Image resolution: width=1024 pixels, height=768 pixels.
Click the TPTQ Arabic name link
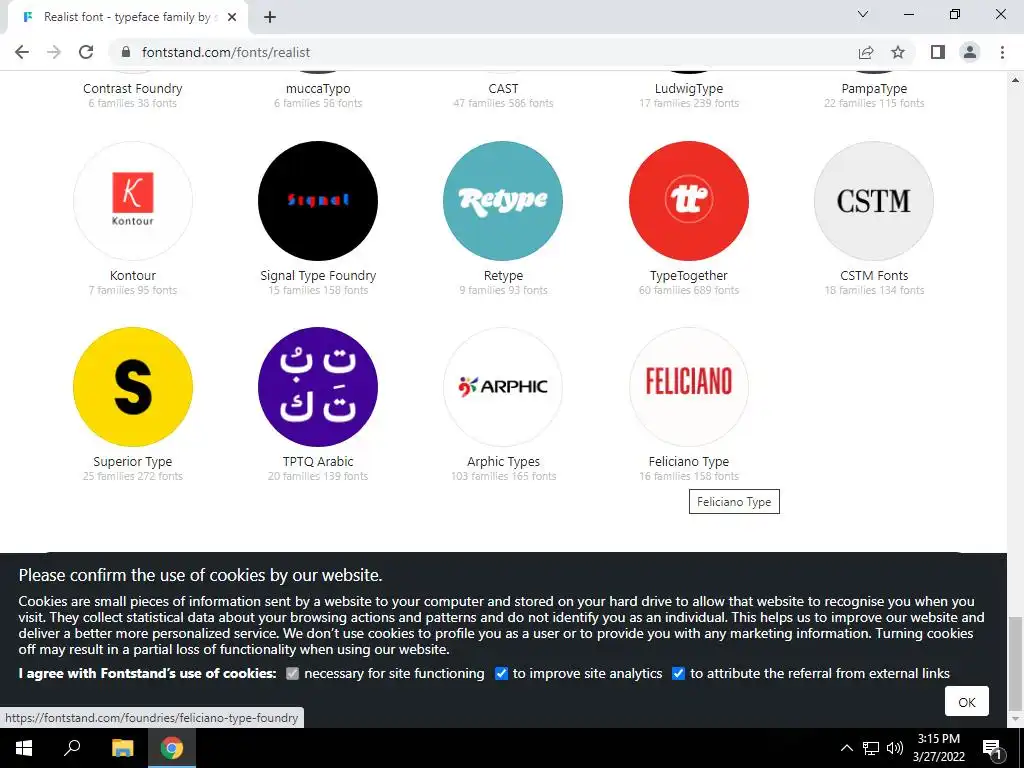318,462
